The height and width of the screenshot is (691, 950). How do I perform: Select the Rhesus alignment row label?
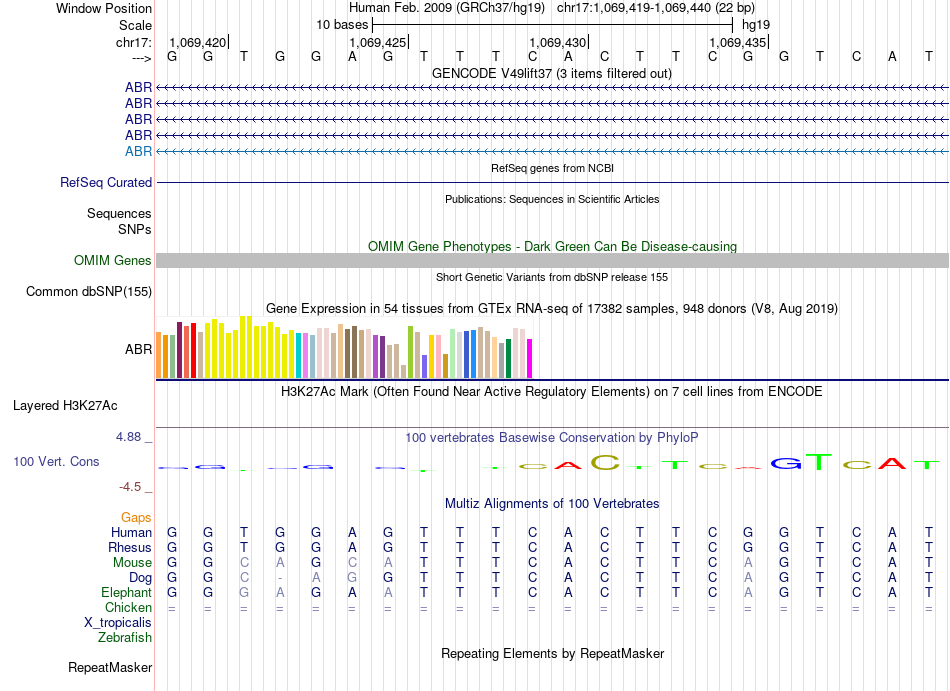[130, 547]
